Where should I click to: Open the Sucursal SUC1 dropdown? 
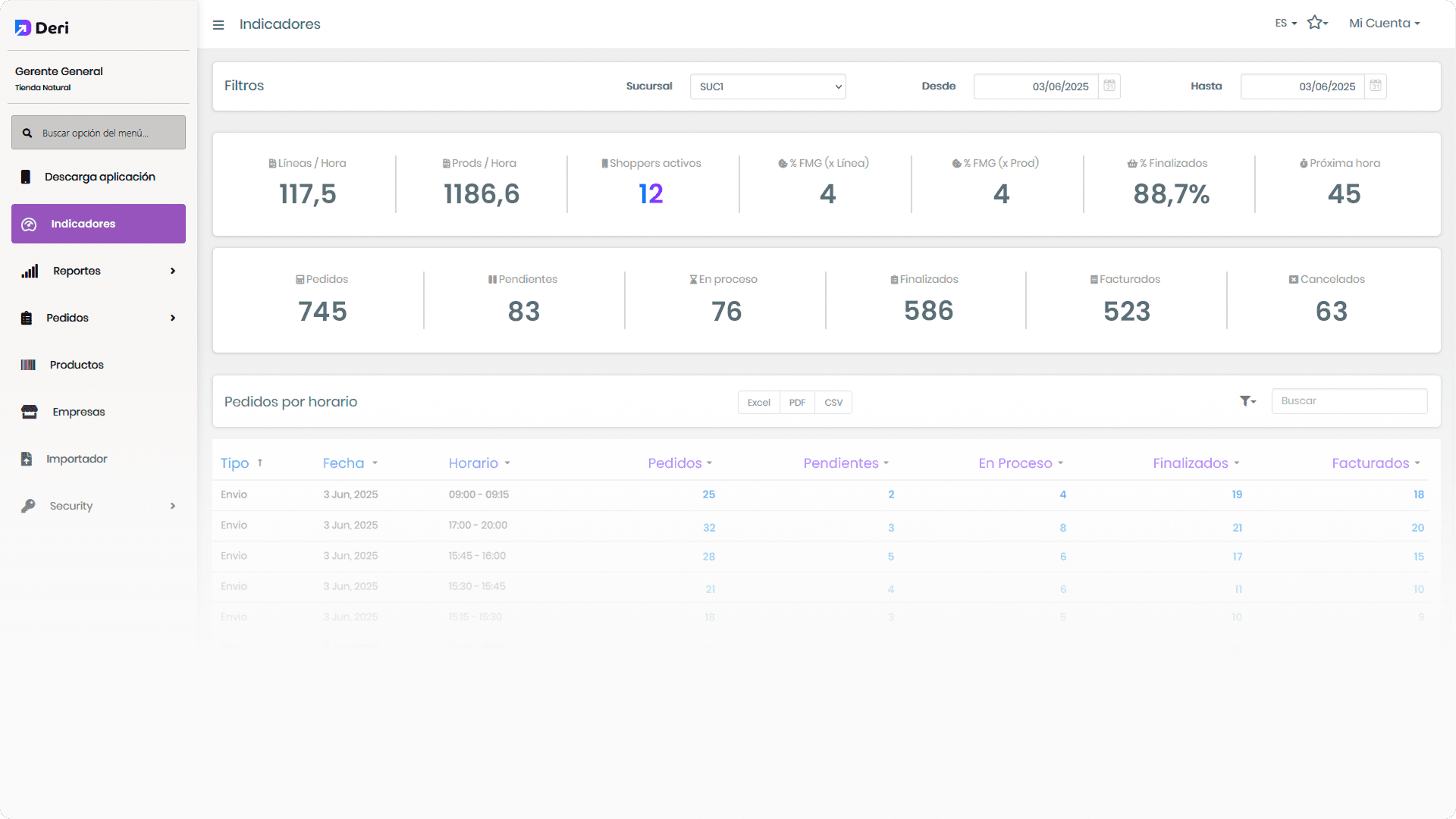(767, 86)
